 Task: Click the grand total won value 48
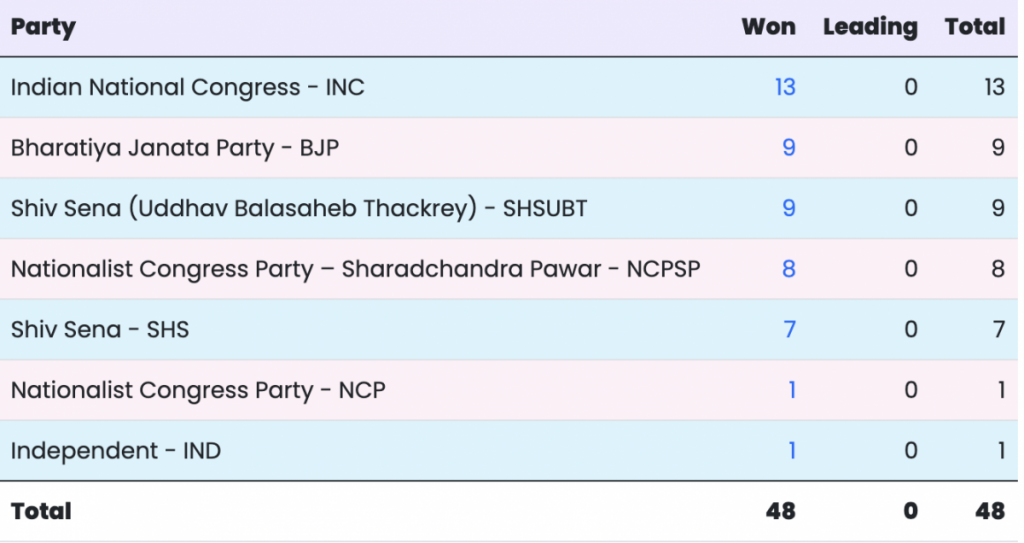pos(781,511)
